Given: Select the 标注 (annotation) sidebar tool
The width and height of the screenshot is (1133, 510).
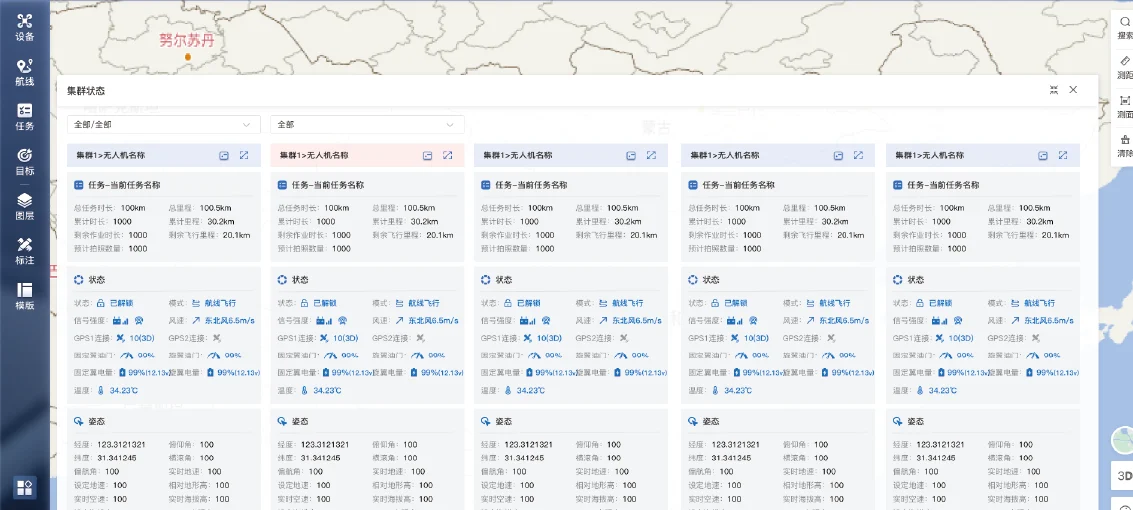Looking at the screenshot, I should coord(24,251).
